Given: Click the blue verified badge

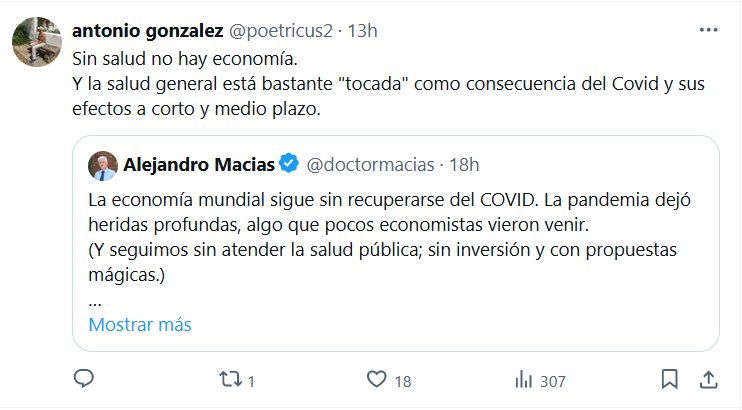Looking at the screenshot, I should [289, 163].
